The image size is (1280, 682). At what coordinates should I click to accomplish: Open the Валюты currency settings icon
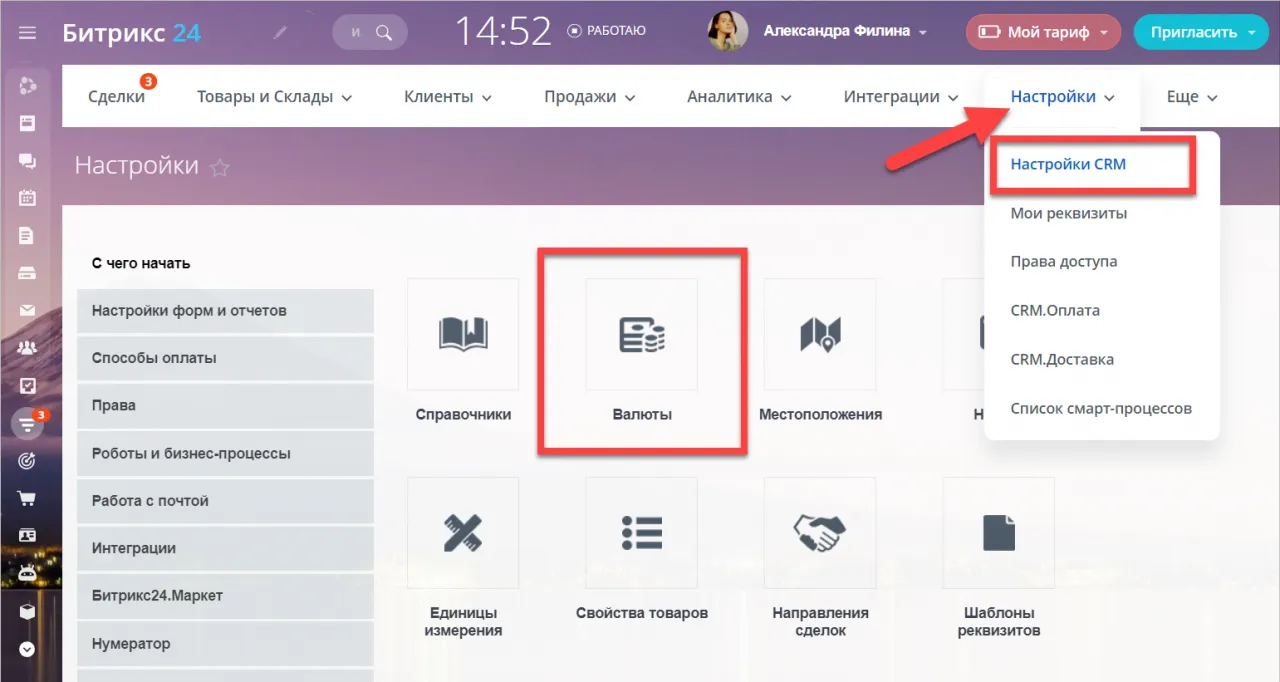coord(641,334)
